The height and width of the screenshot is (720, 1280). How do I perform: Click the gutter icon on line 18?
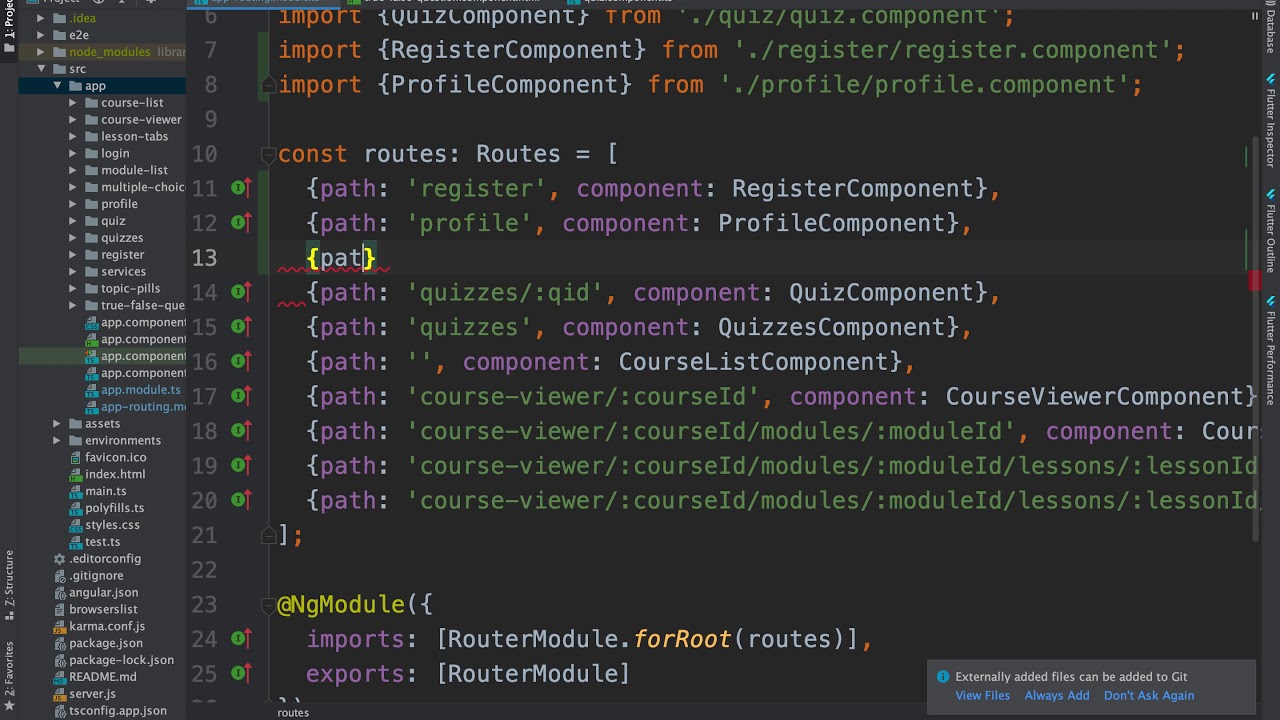pyautogui.click(x=241, y=430)
